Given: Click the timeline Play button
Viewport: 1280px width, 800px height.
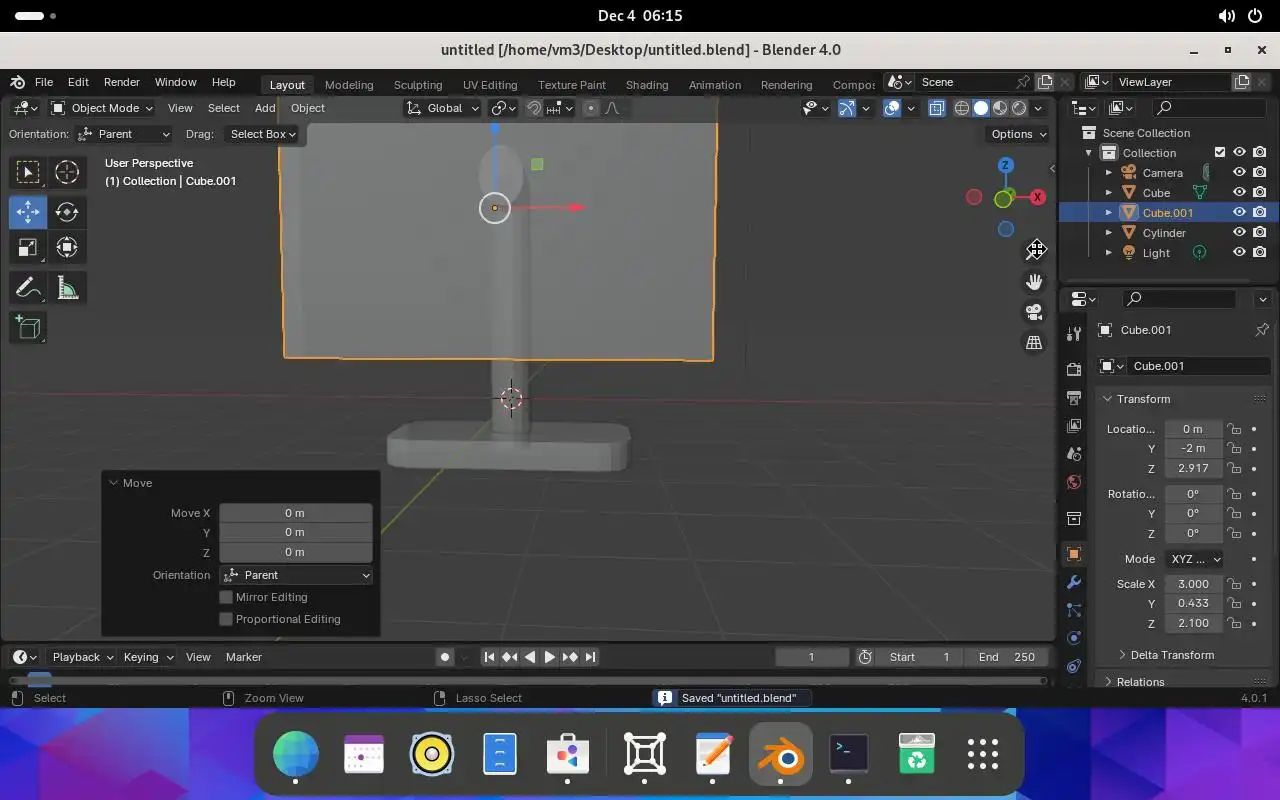Looking at the screenshot, I should point(549,657).
